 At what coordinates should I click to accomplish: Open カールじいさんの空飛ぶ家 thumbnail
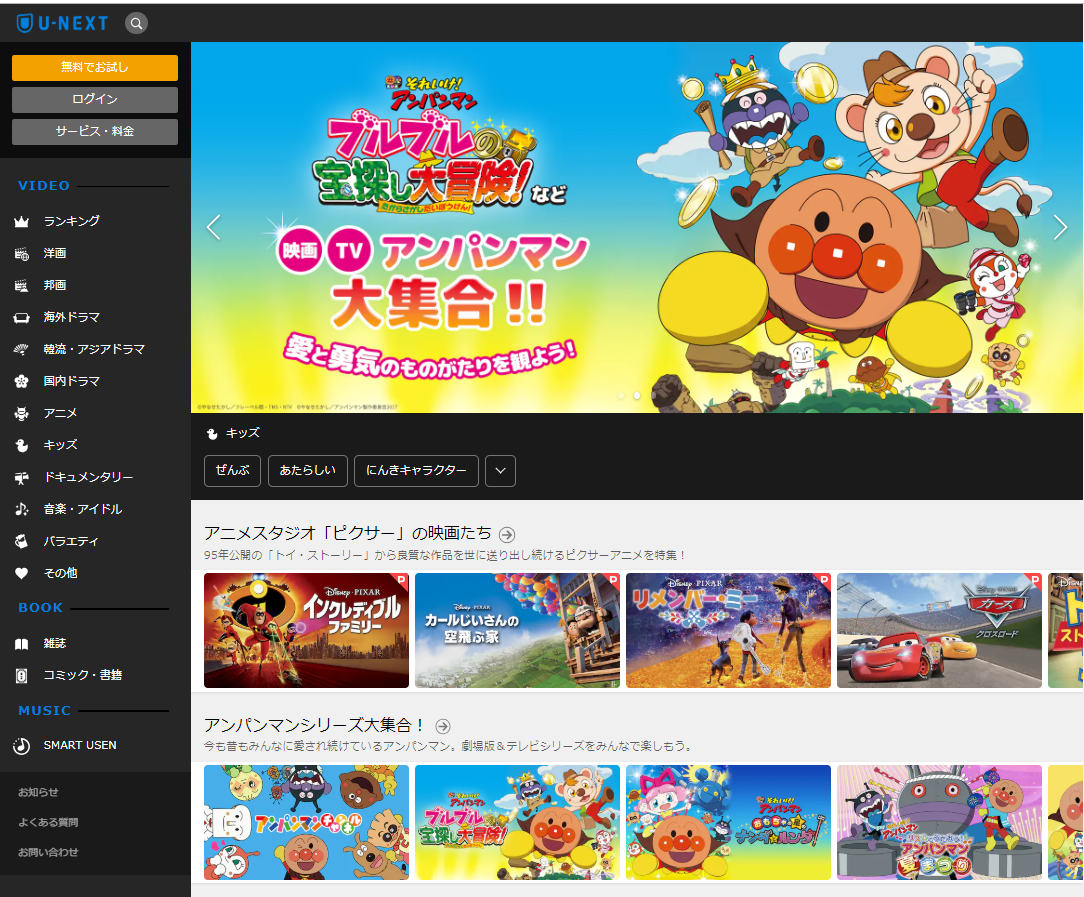pos(517,630)
